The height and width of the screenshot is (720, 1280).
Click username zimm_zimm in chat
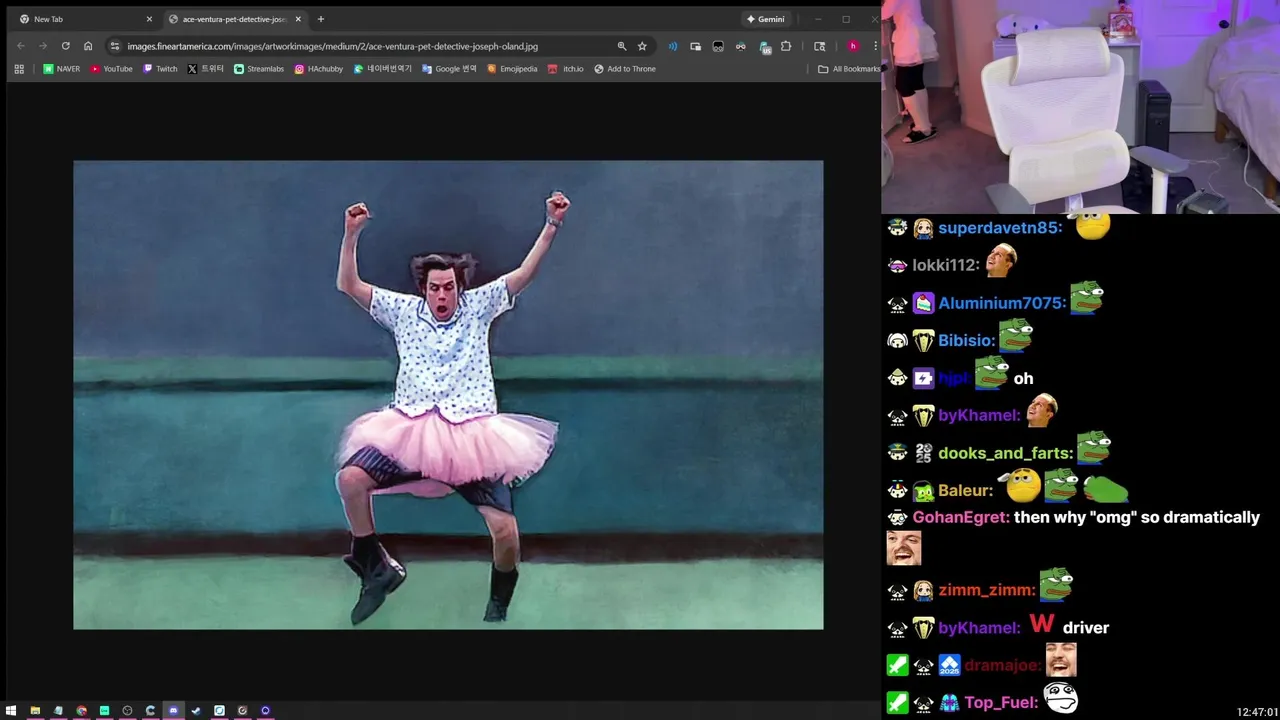coord(987,590)
